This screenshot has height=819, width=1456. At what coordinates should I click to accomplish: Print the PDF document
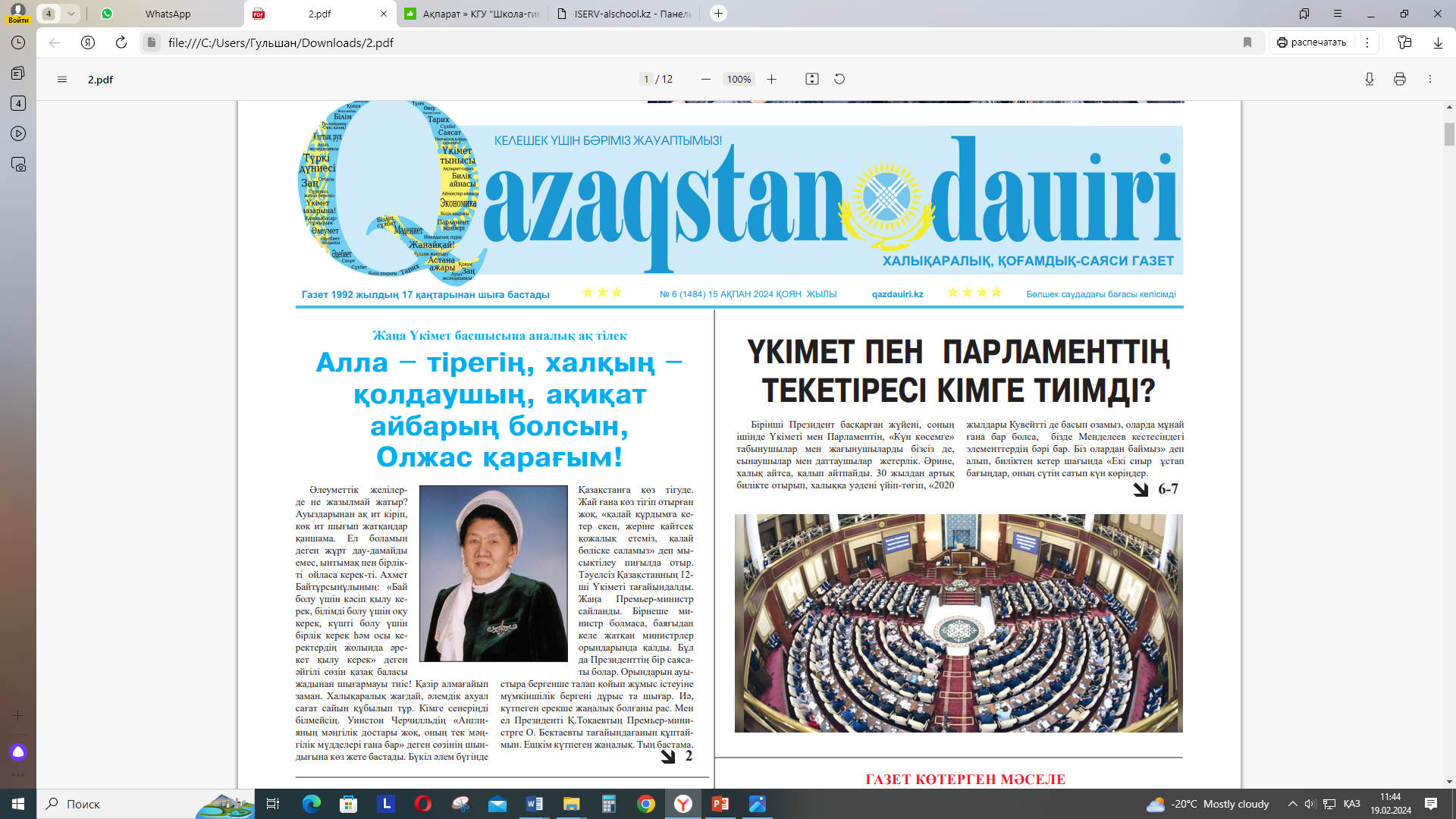click(x=1400, y=79)
